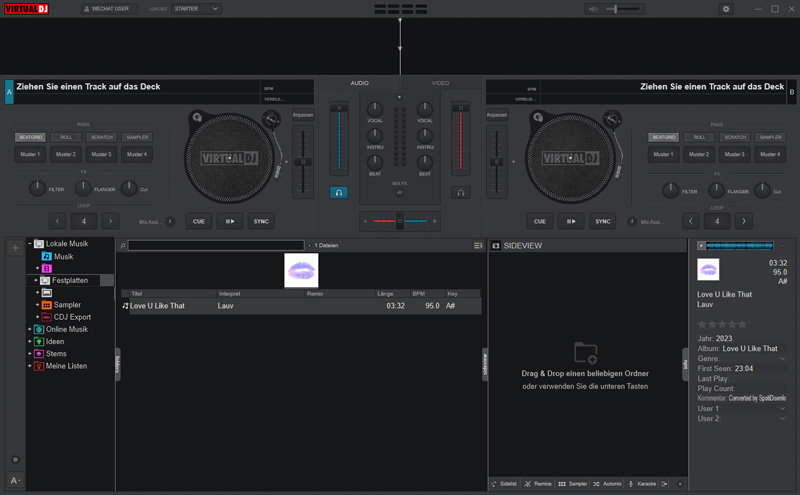Expand the Sampler folder

(x=37, y=305)
